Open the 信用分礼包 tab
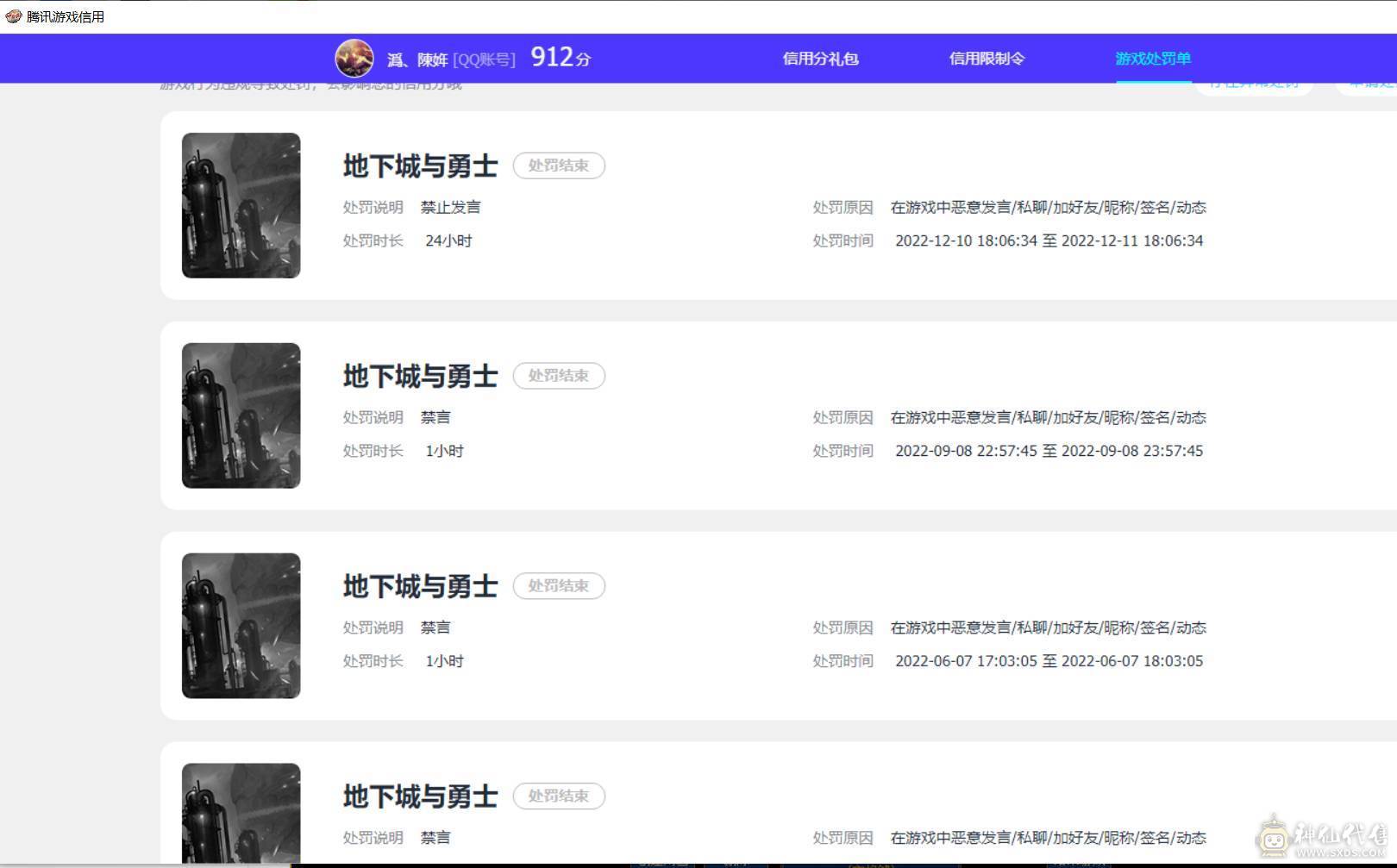 820,59
